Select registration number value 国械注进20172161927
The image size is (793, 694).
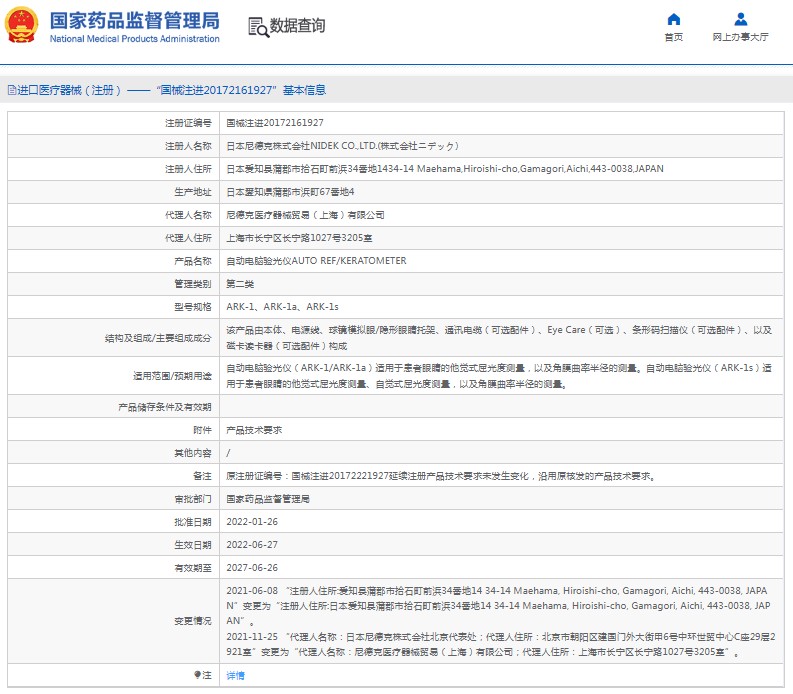[275, 122]
